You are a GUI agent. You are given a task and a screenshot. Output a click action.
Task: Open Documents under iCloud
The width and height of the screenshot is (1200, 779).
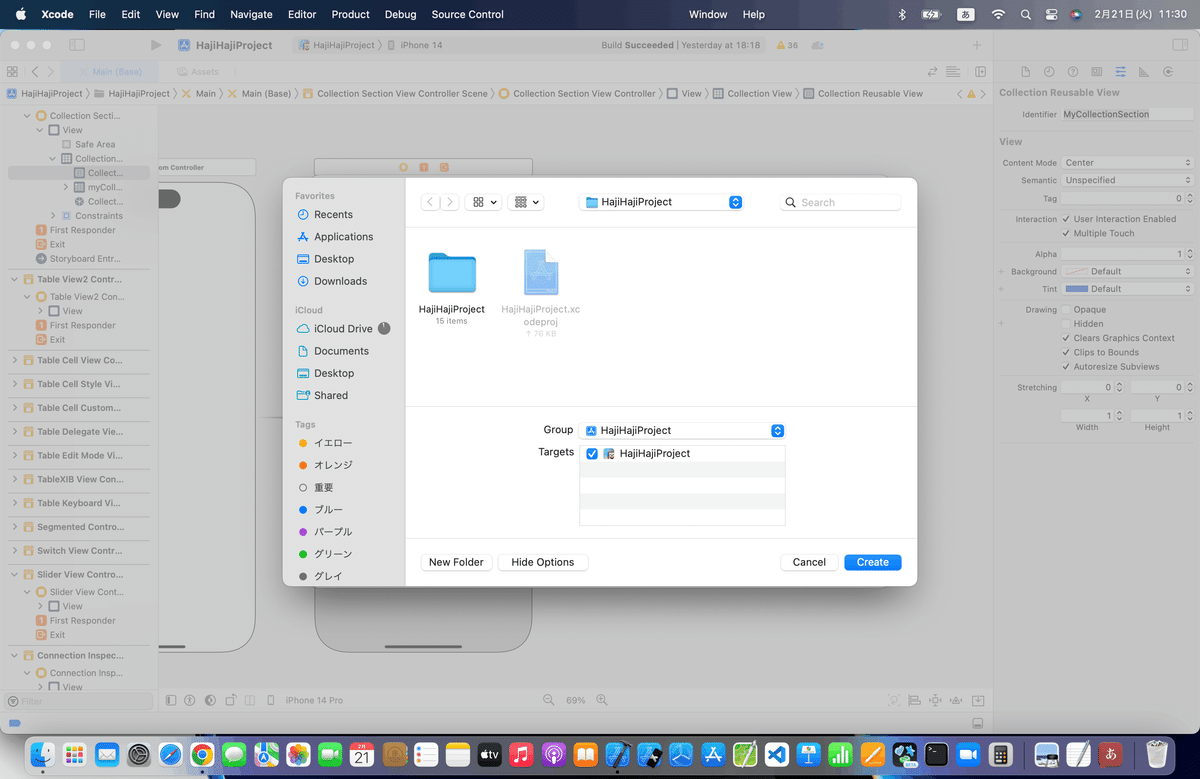tap(341, 351)
